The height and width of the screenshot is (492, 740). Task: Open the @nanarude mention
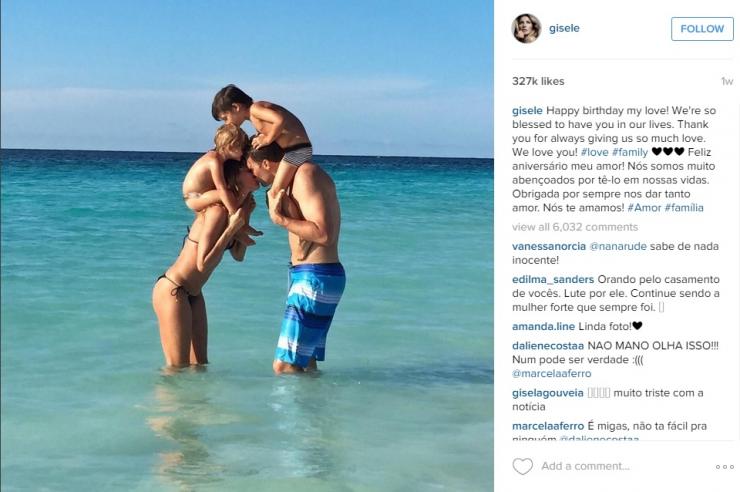(x=618, y=246)
